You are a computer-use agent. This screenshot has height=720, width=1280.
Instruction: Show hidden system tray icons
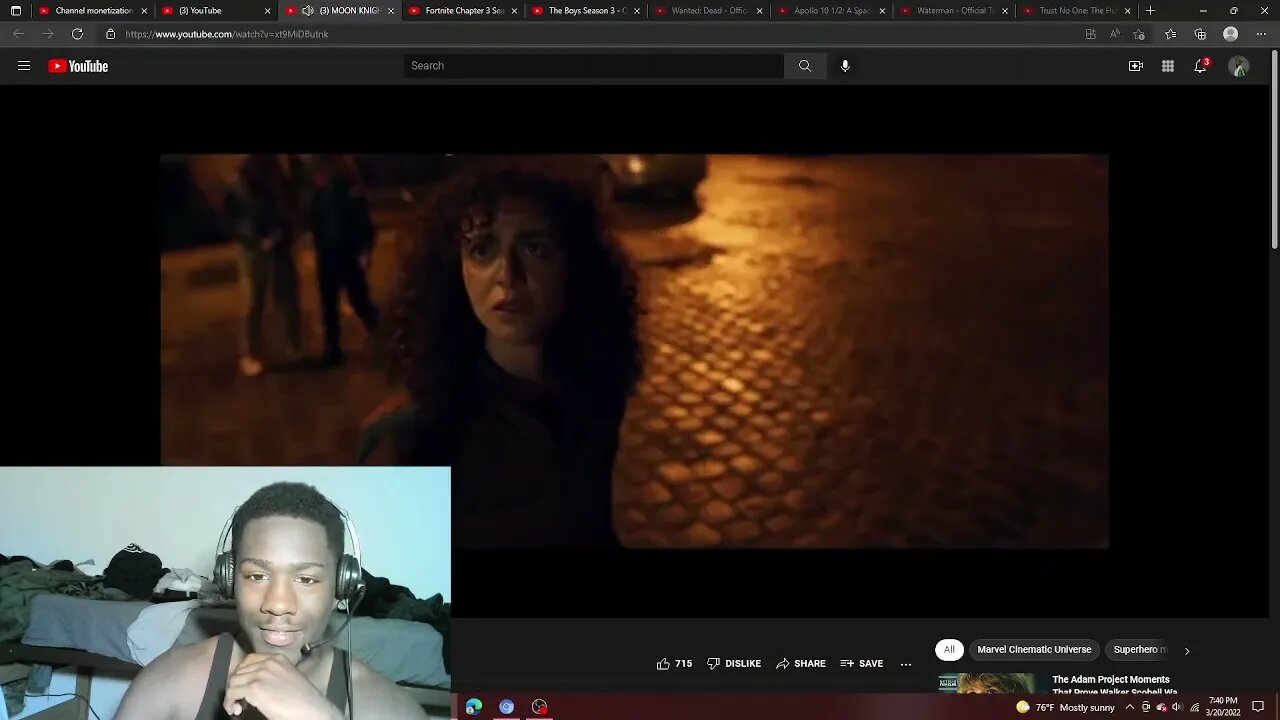coord(1130,708)
